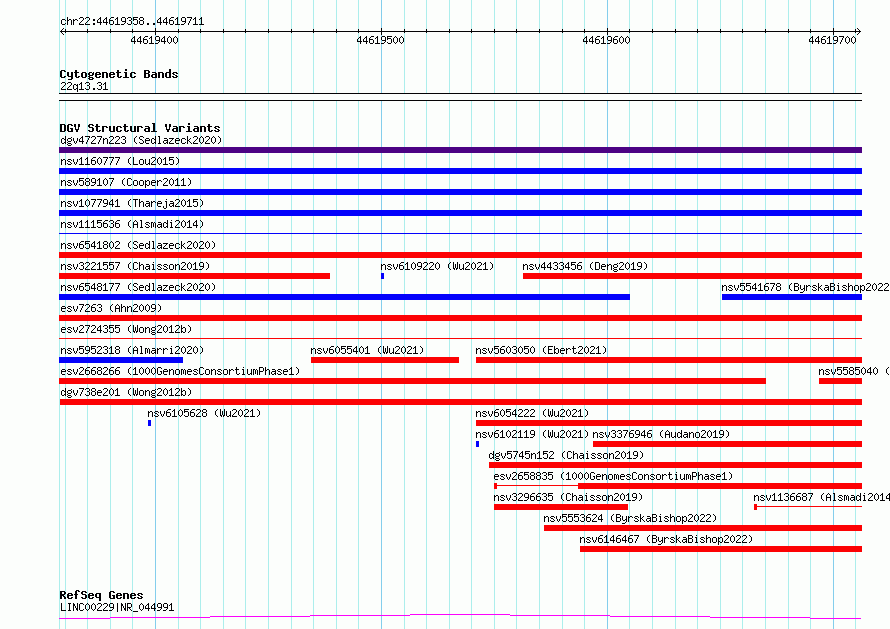
Task: Click nsv1136687 (Alsmadi2014) label
Action: [821, 497]
